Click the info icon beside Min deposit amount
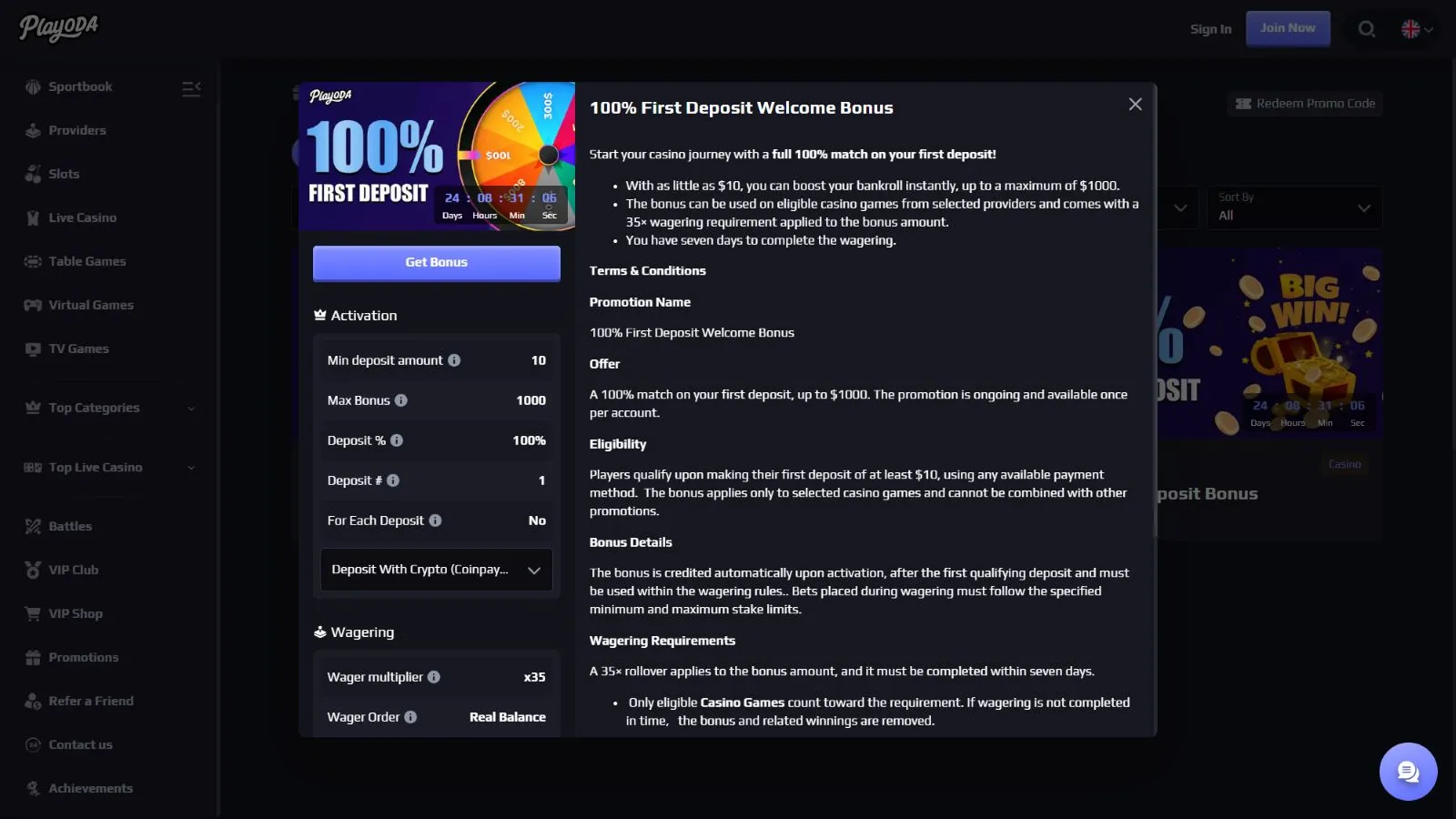 pos(454,360)
